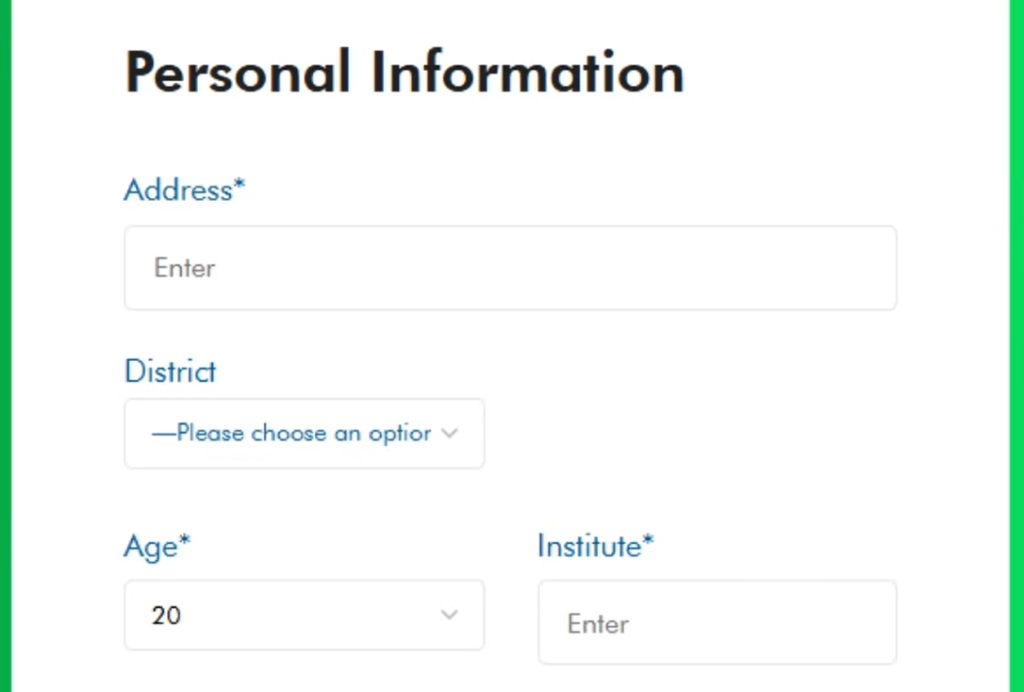Click the Address input field
This screenshot has height=692, width=1024.
coord(510,268)
